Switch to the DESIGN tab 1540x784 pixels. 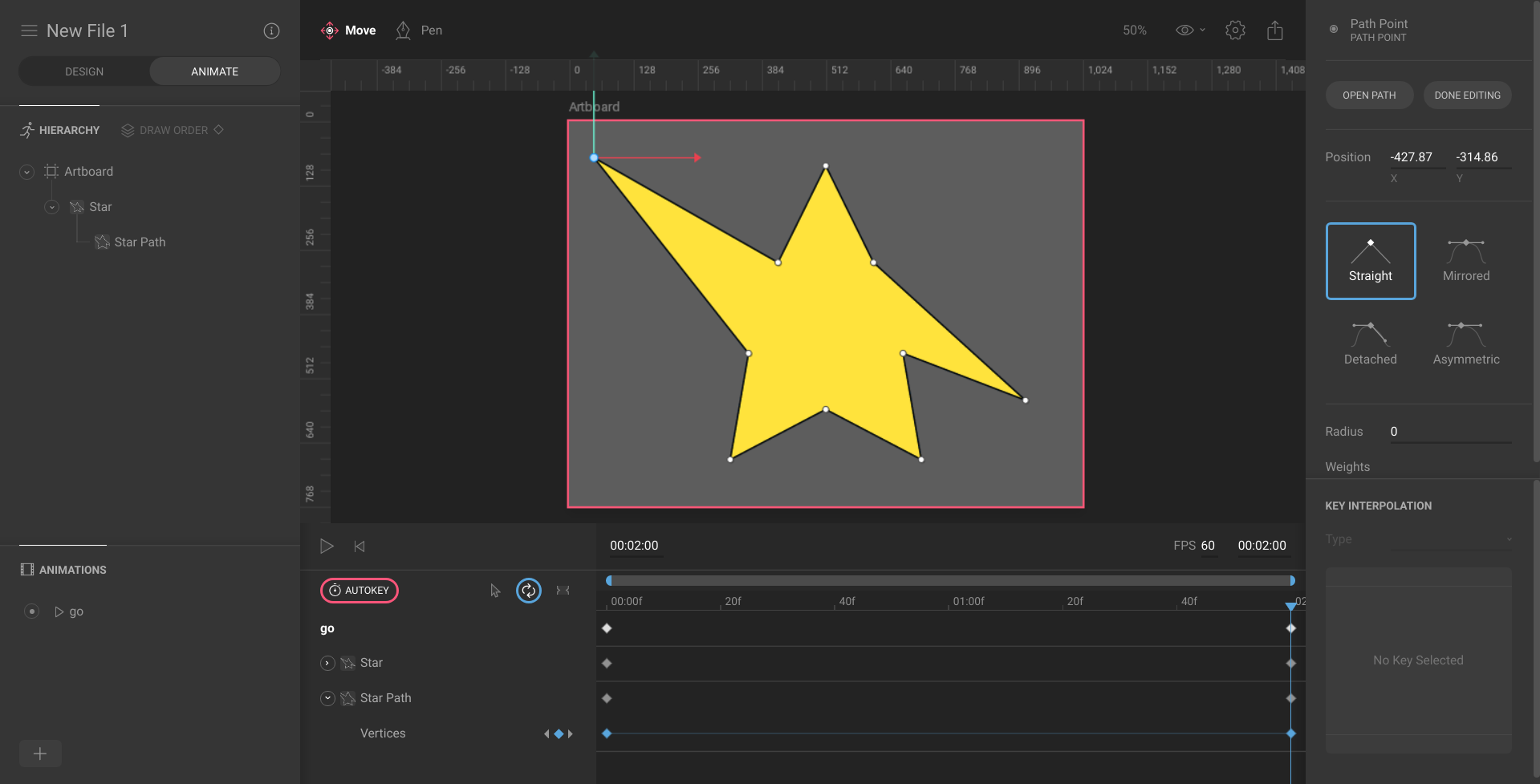(83, 71)
